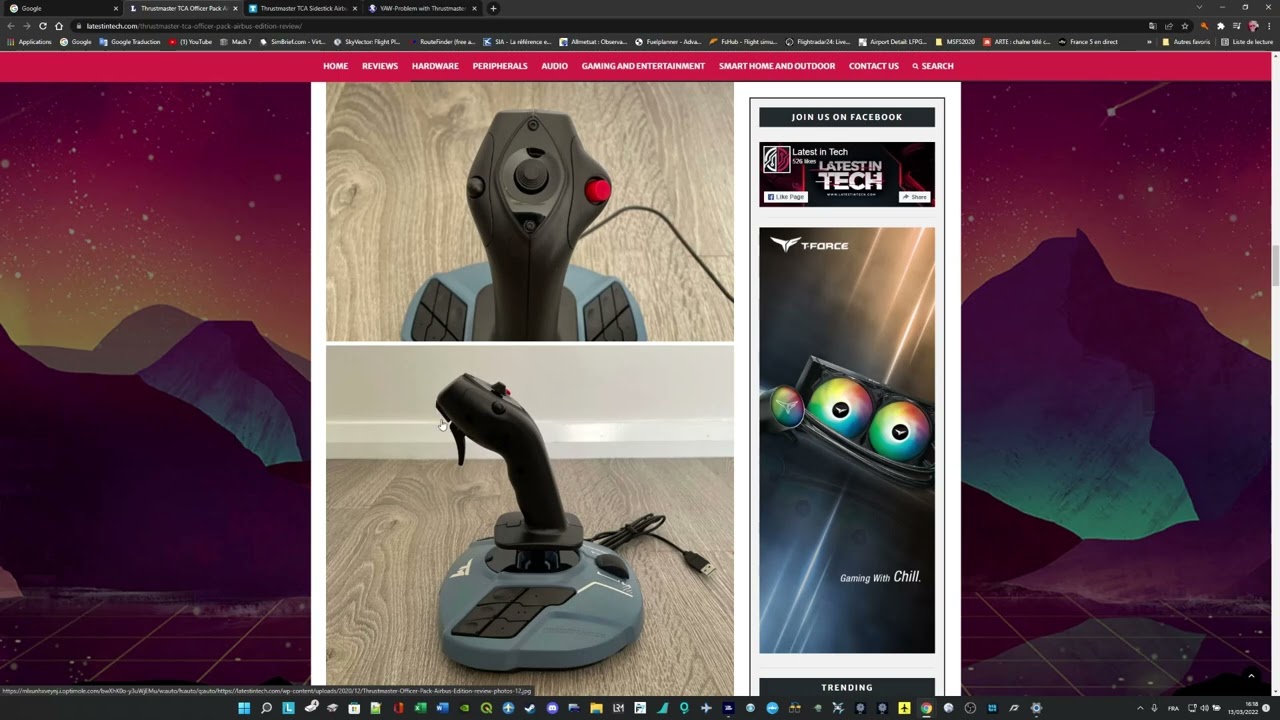The height and width of the screenshot is (720, 1280).
Task: Open the browser home page icon
Action: pyautogui.click(x=59, y=26)
